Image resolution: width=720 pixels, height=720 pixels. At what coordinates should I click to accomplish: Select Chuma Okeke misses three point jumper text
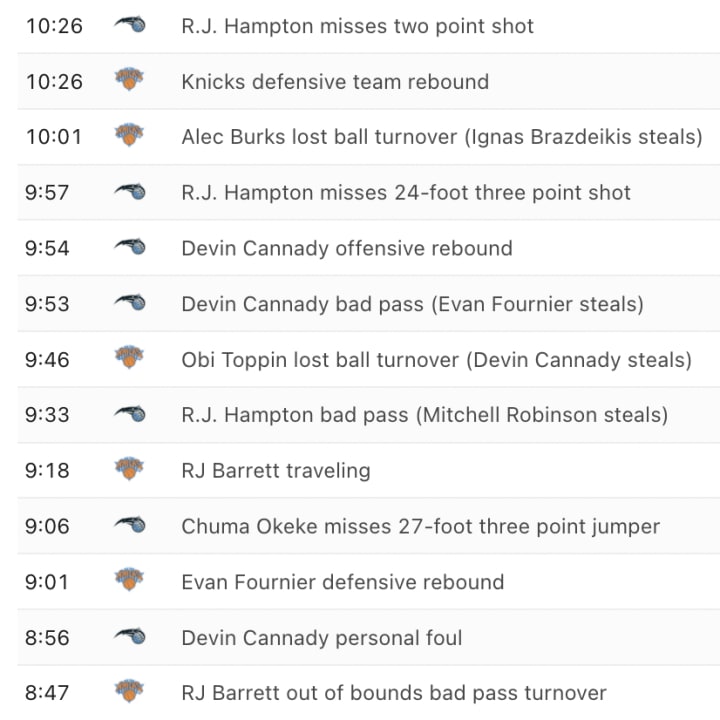[x=421, y=527]
